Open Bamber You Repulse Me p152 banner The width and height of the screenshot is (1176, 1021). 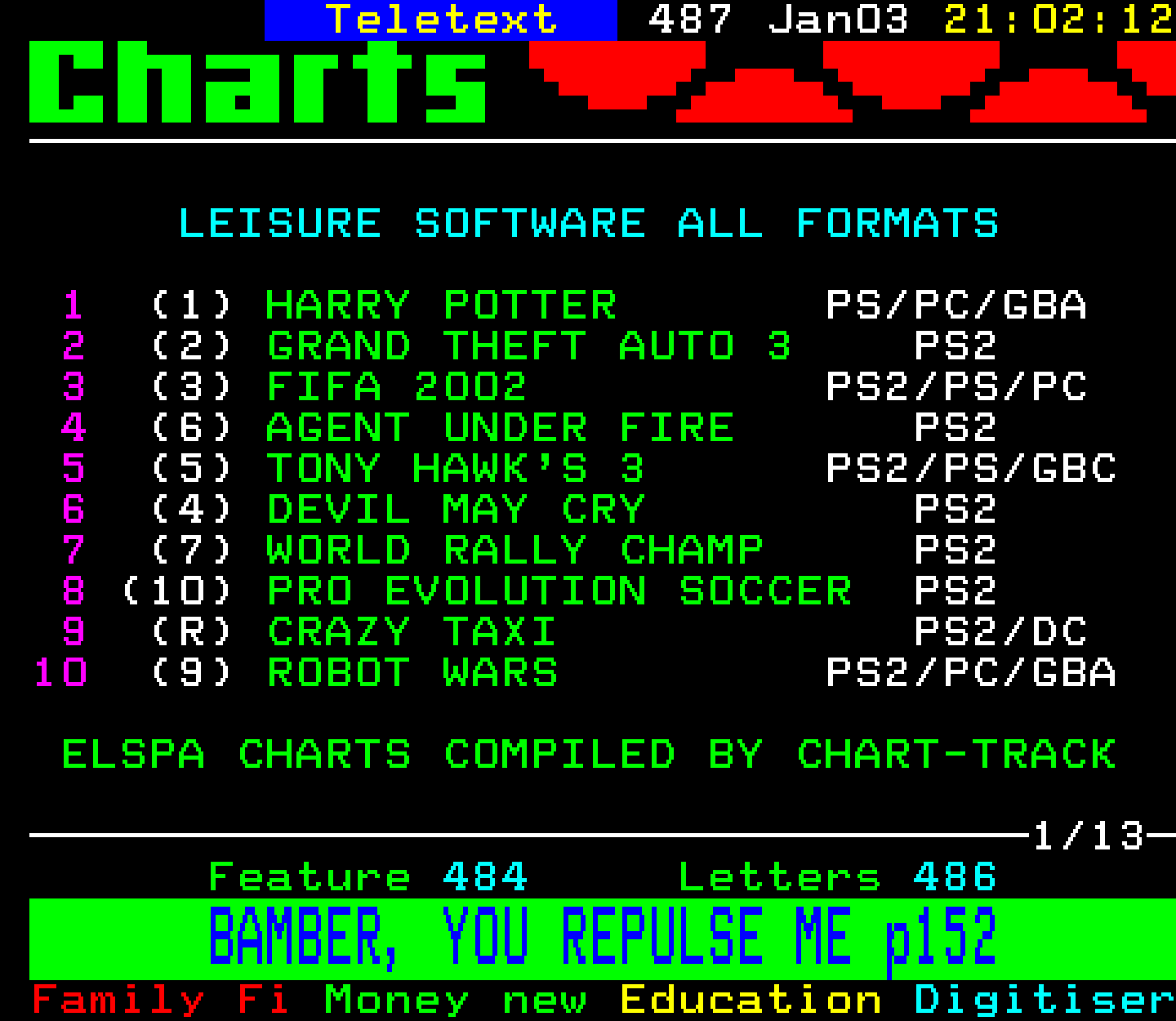tap(603, 939)
